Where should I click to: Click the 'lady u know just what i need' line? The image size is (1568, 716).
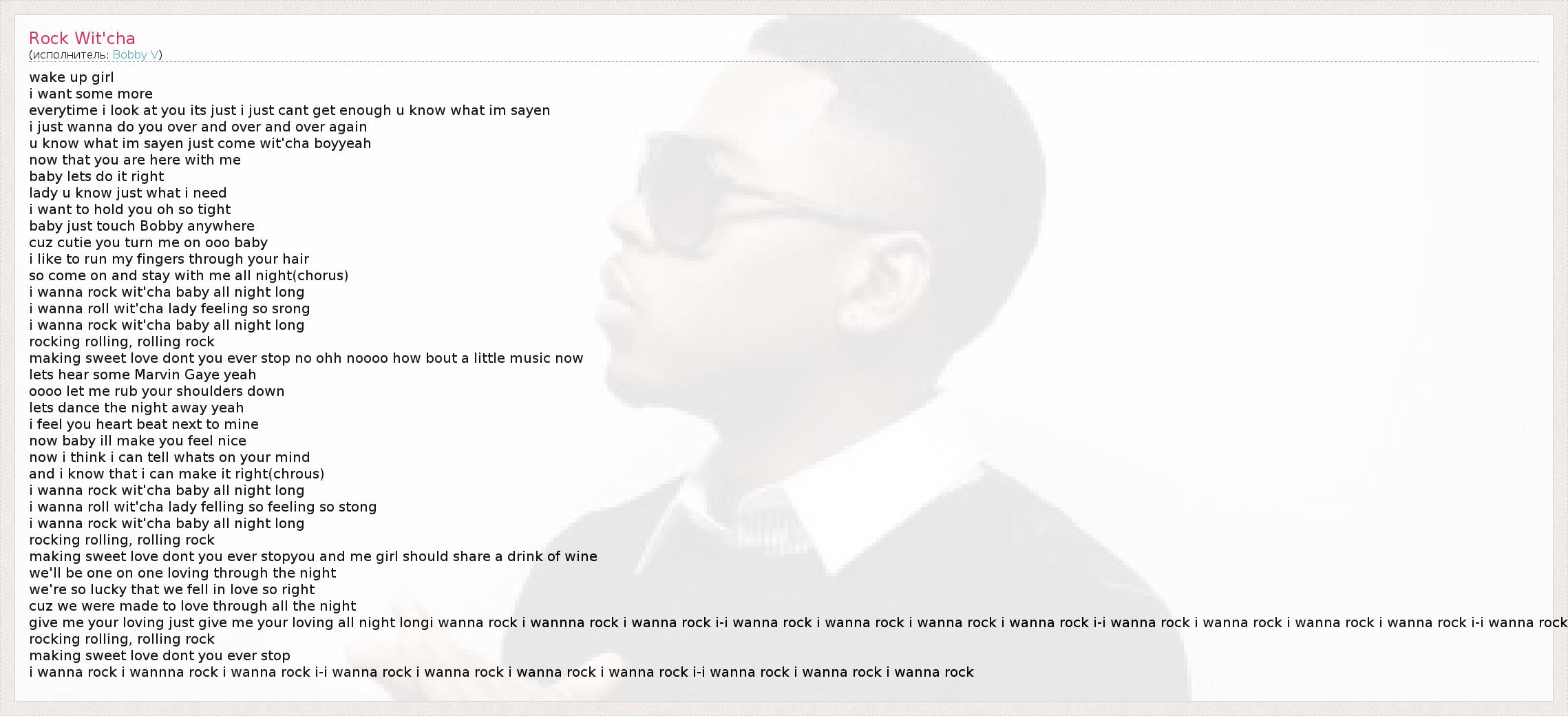click(128, 193)
